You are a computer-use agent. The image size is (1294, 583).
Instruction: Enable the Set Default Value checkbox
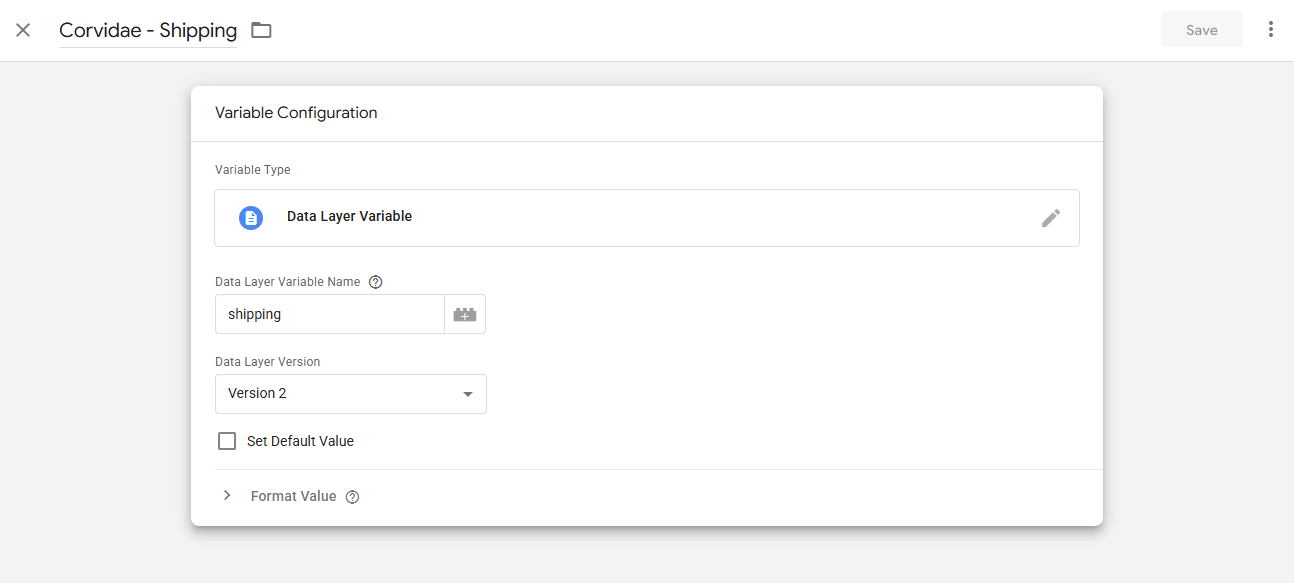(x=227, y=441)
